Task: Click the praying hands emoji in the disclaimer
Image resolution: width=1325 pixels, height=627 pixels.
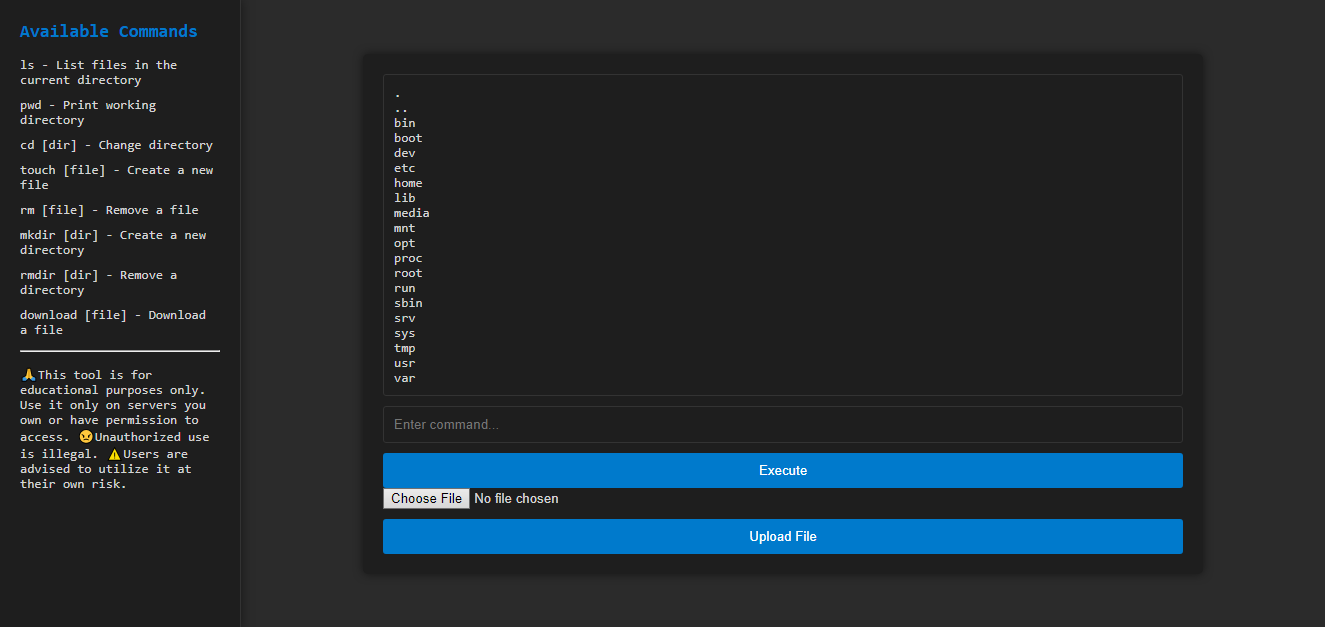Action: pyautogui.click(x=28, y=375)
